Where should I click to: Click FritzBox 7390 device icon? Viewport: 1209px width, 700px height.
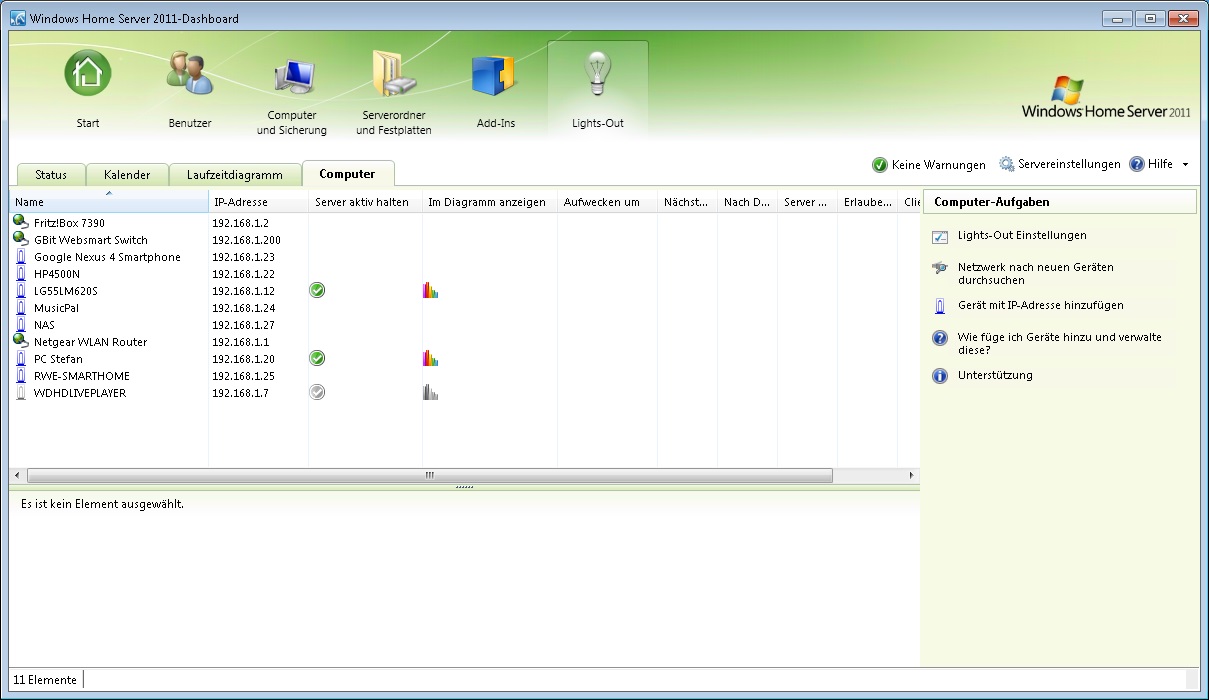click(x=21, y=222)
